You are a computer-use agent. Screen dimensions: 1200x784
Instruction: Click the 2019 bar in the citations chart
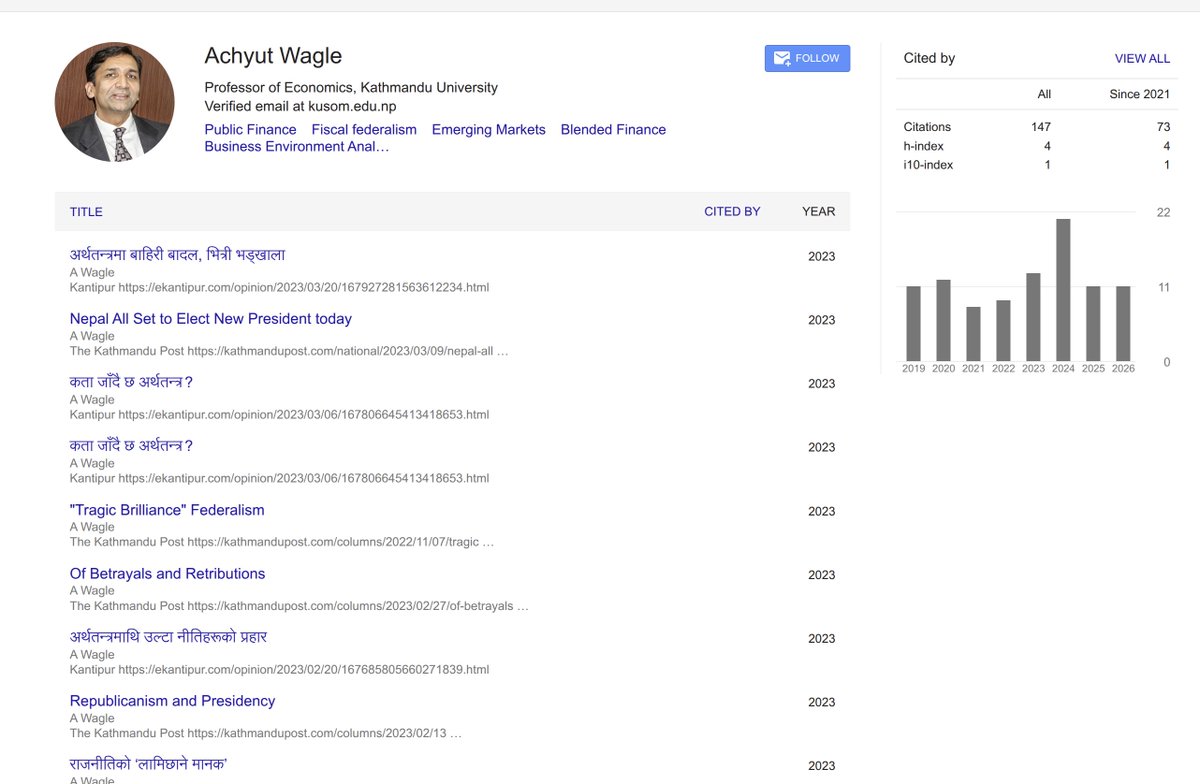(x=913, y=324)
